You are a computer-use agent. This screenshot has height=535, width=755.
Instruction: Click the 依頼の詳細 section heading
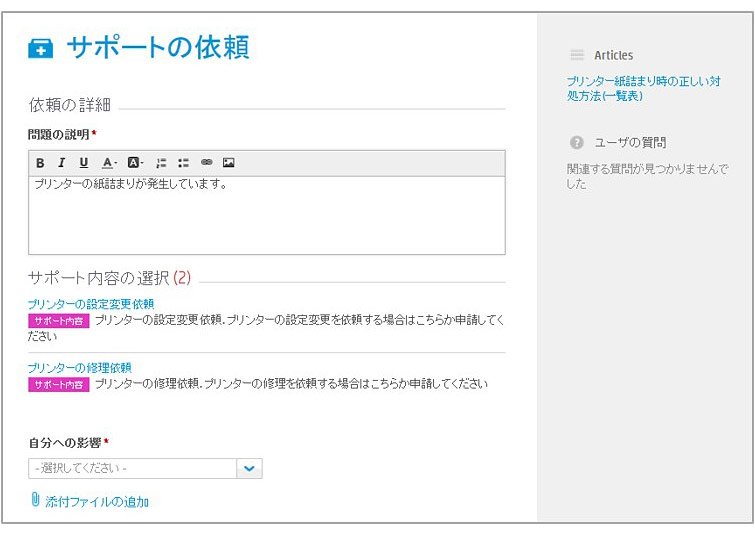70,104
